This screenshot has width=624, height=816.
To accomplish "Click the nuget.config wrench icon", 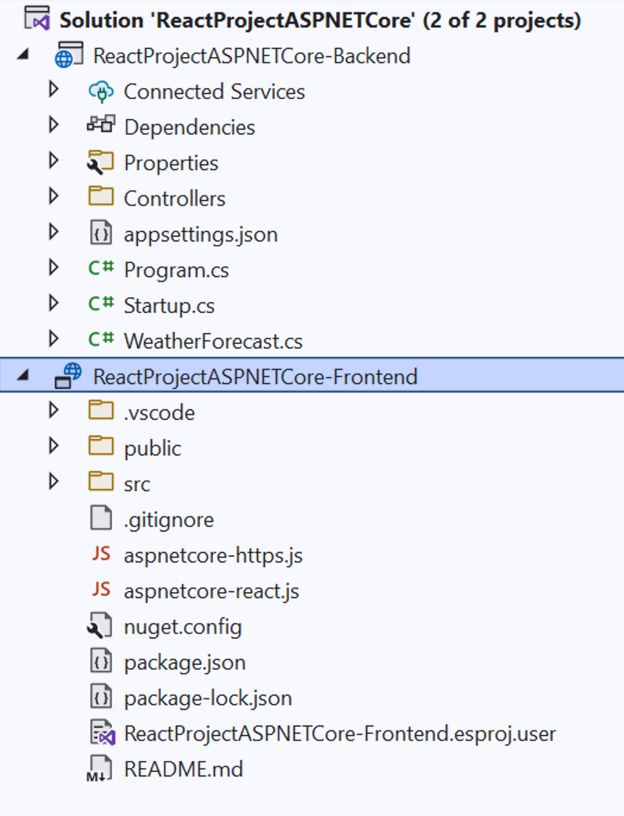I will coord(99,626).
